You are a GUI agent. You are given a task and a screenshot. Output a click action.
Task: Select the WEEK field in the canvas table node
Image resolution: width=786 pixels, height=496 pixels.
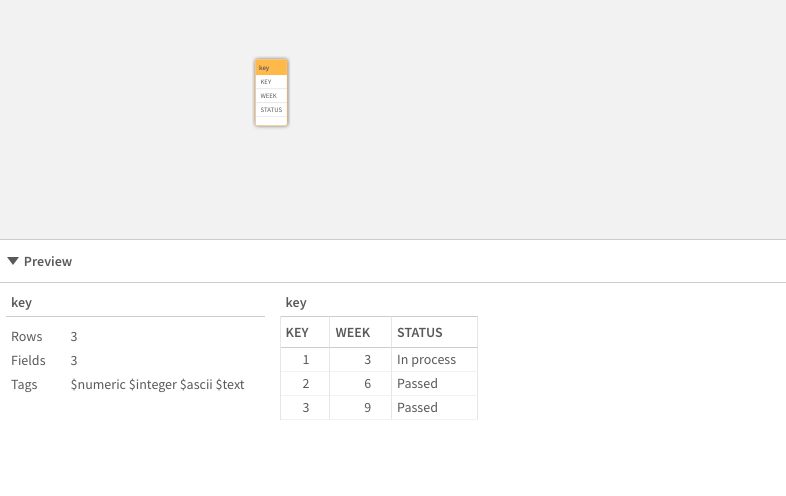tap(271, 96)
